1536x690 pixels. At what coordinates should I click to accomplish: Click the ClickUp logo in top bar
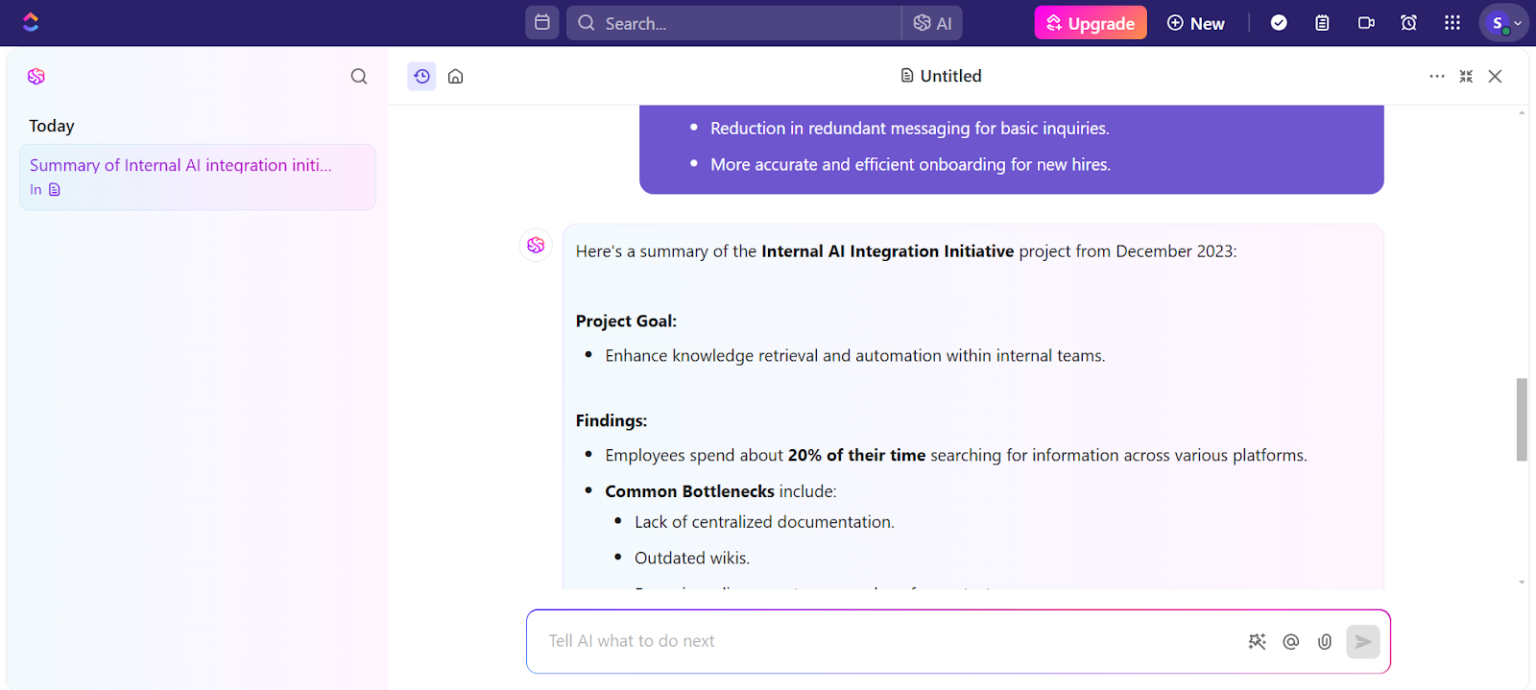(x=31, y=22)
